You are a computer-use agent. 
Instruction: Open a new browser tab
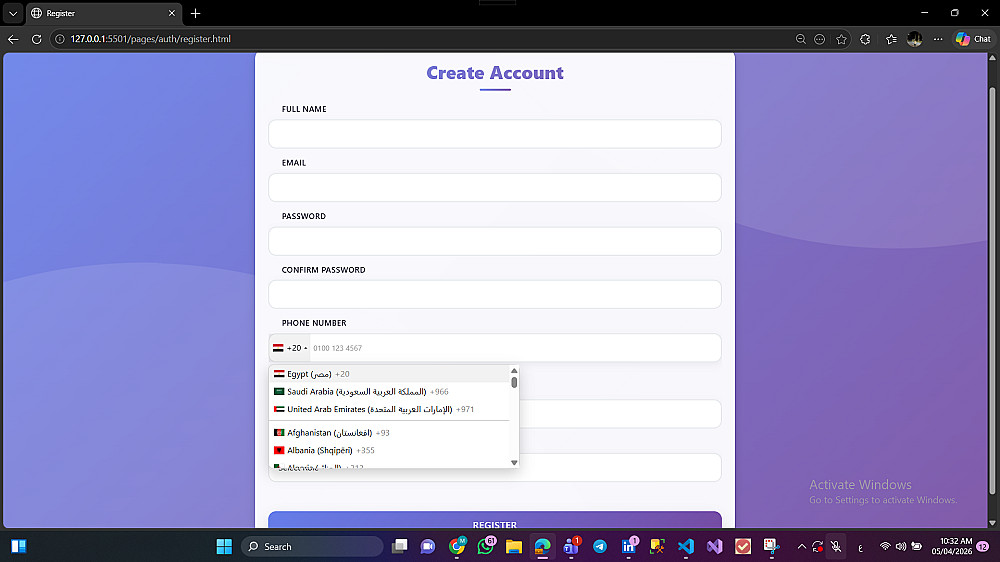(195, 13)
